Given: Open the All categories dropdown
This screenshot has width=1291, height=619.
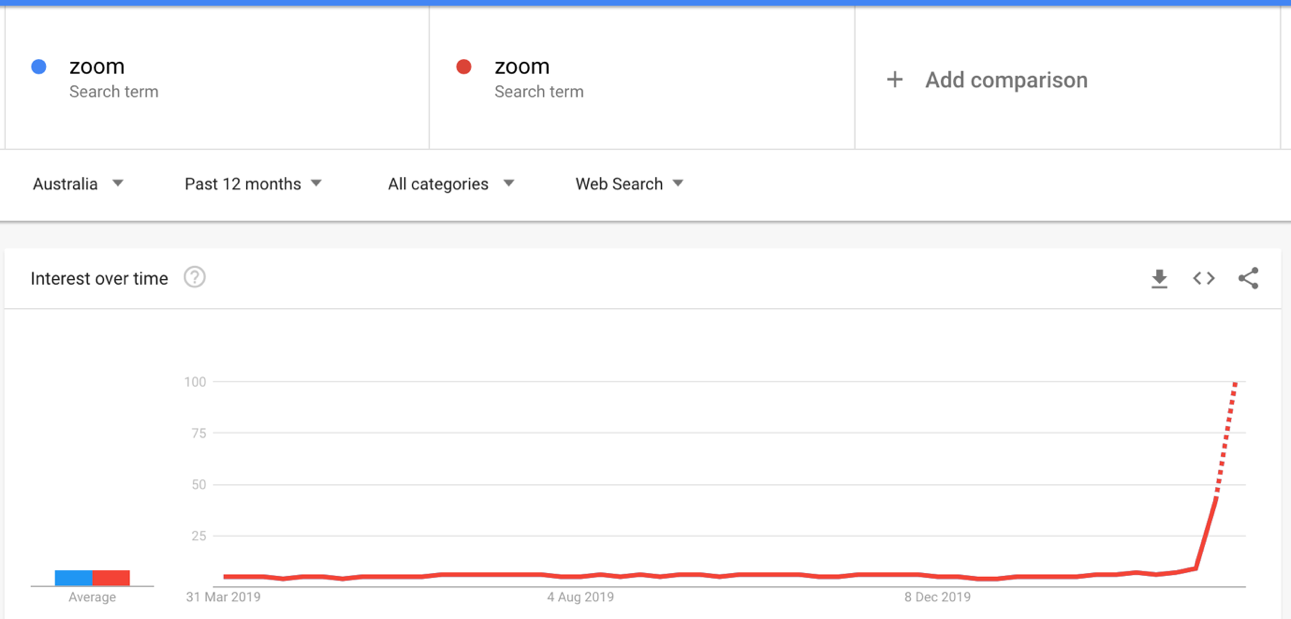Looking at the screenshot, I should pyautogui.click(x=451, y=184).
